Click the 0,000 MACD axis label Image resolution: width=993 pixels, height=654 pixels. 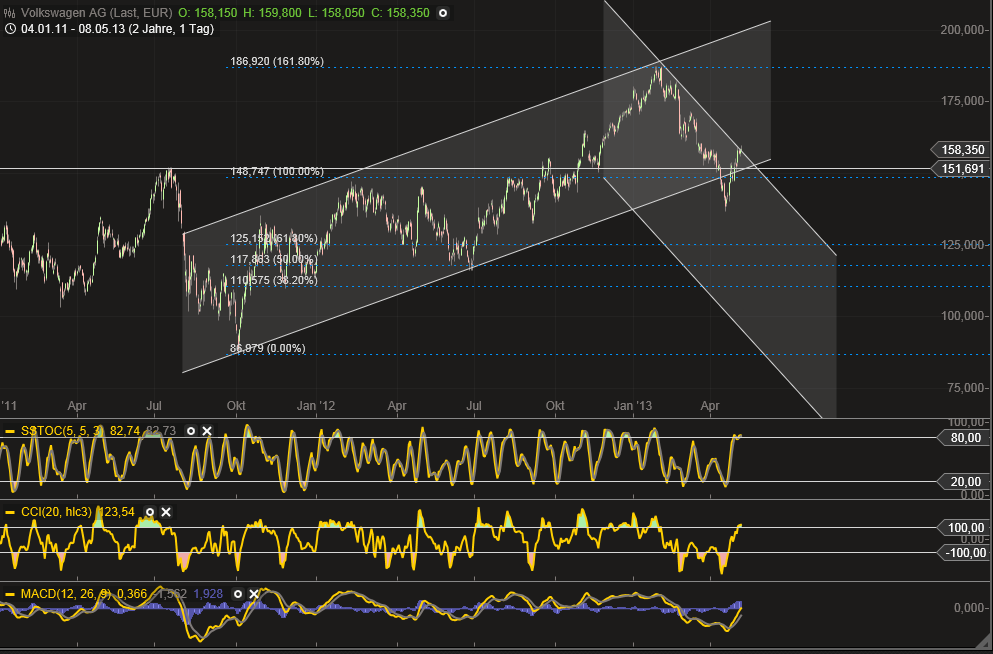click(971, 608)
